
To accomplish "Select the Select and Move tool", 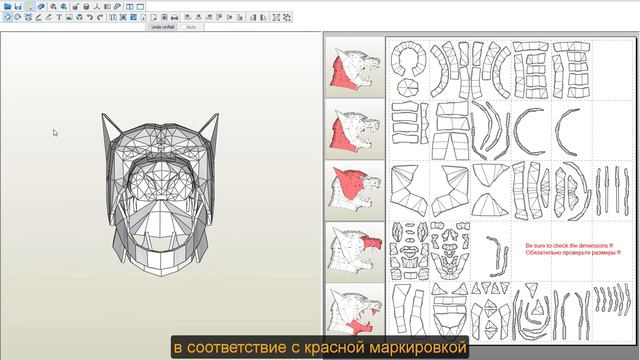I will point(7,17).
